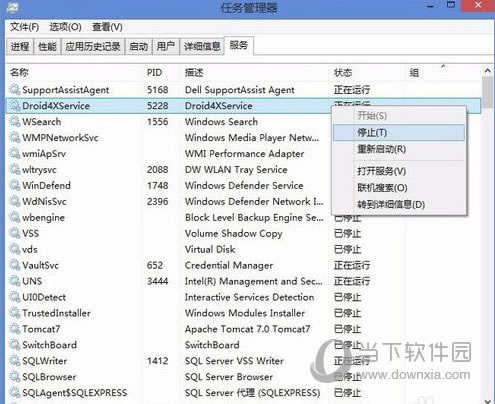The width and height of the screenshot is (495, 404).
Task: Click the vertical scrollbar thumb
Action: [487, 92]
